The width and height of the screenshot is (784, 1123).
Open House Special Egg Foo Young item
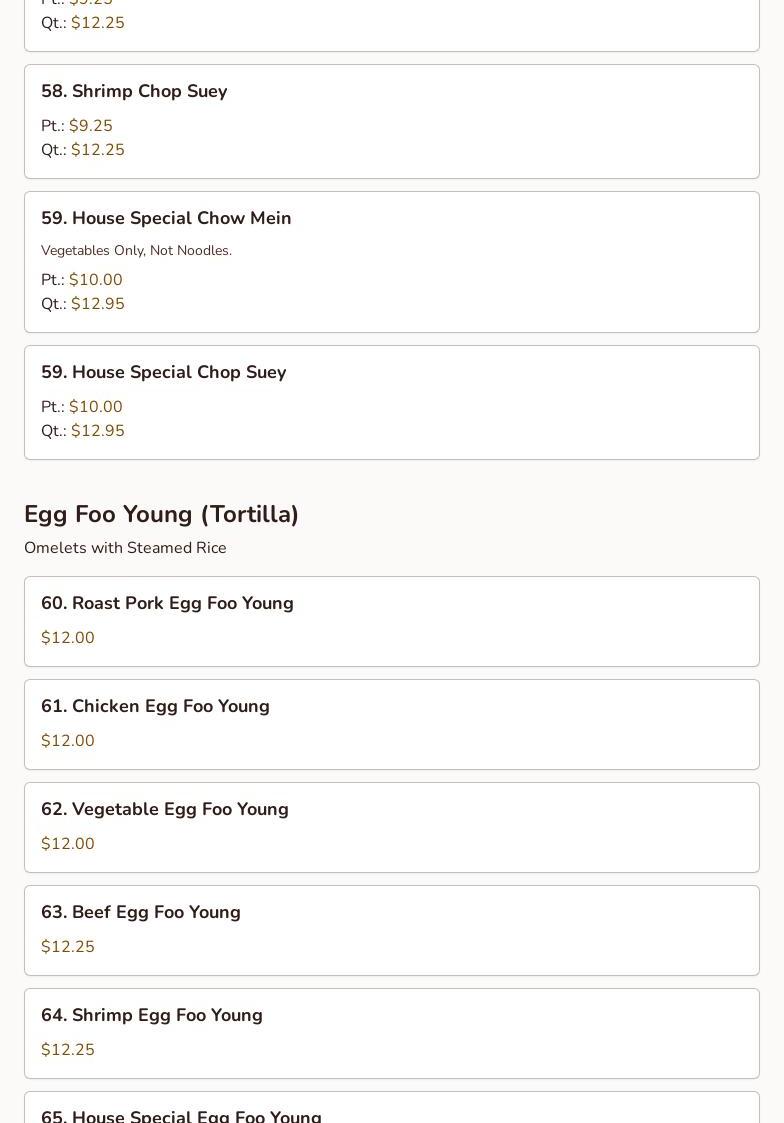point(181,1114)
